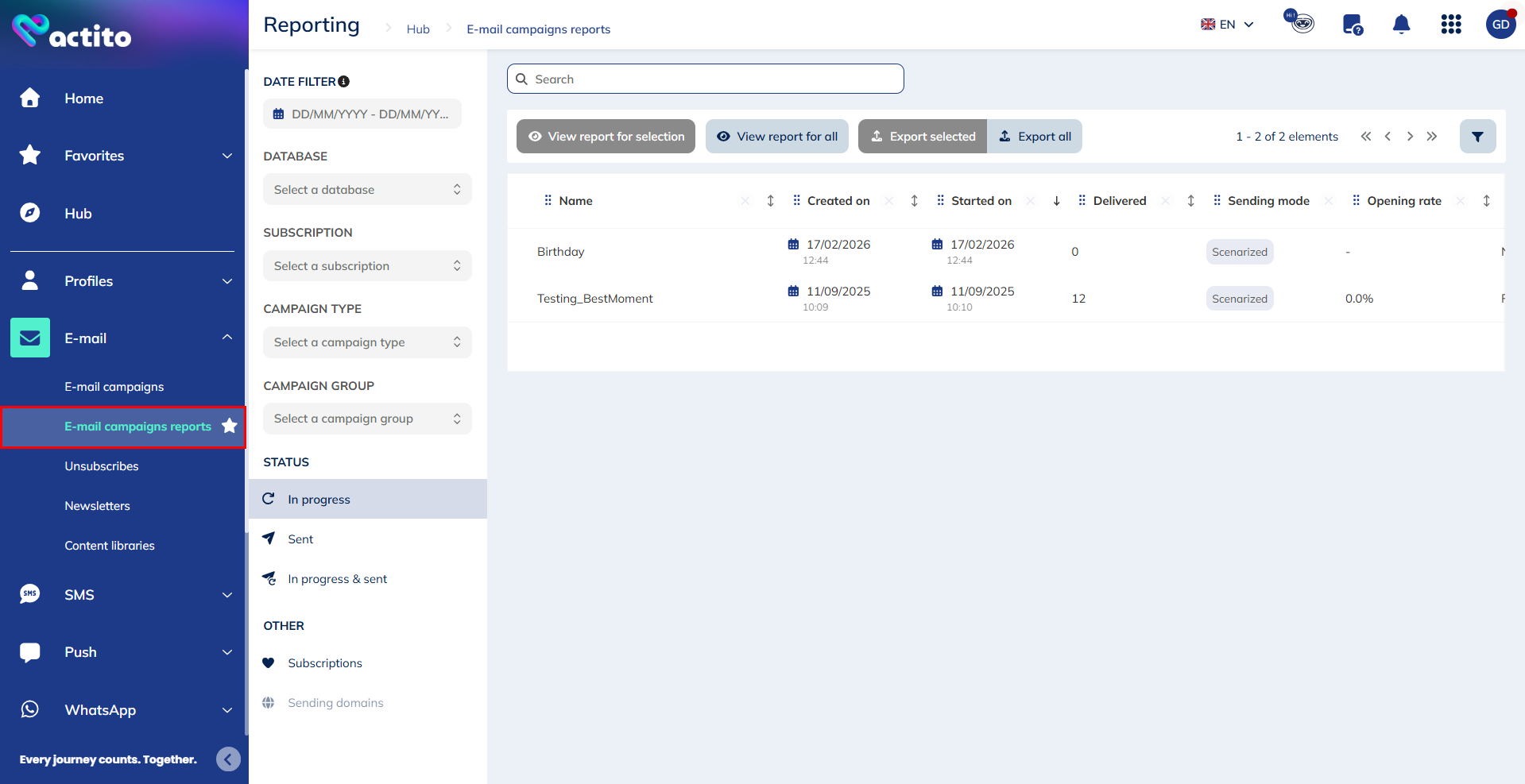Go to the last page of results
Screen dimensions: 1525x784
coord(1432,137)
